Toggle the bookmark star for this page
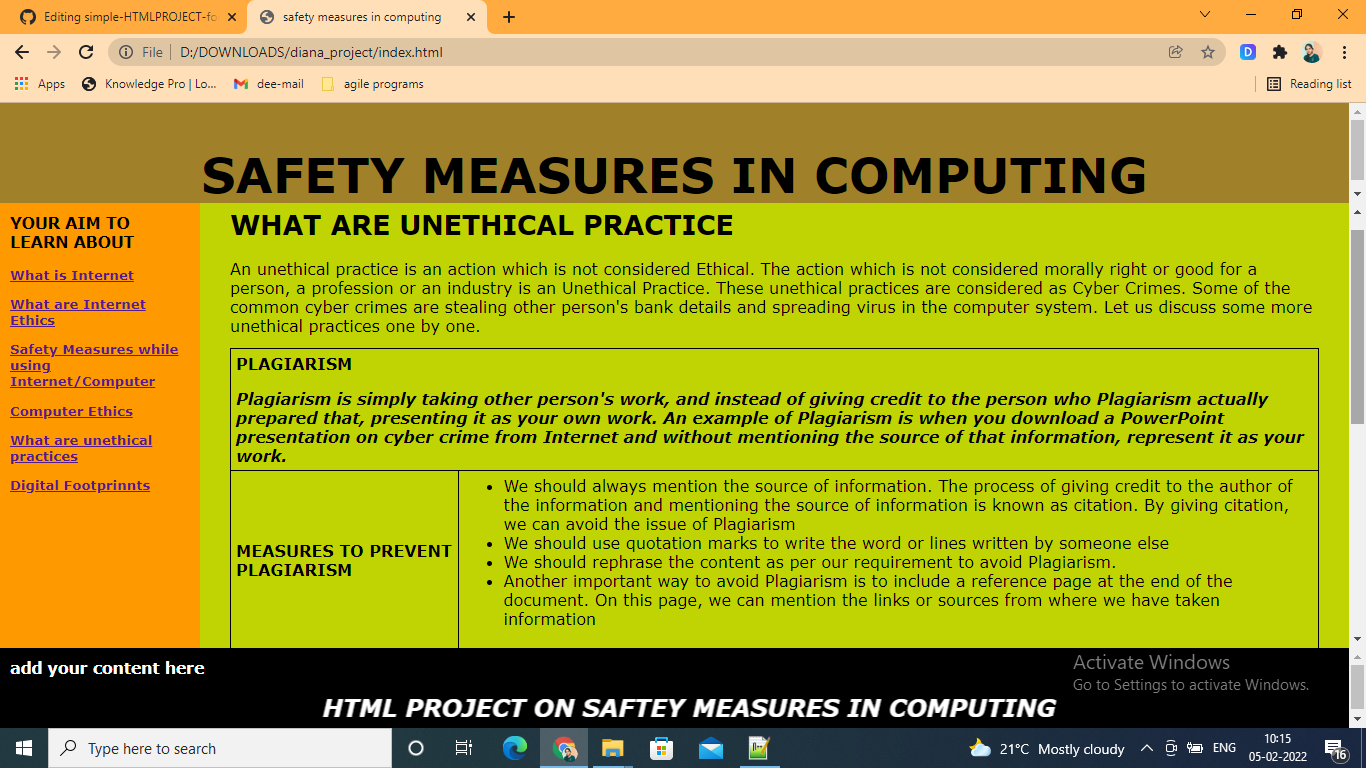Viewport: 1366px width, 768px height. (x=1209, y=51)
